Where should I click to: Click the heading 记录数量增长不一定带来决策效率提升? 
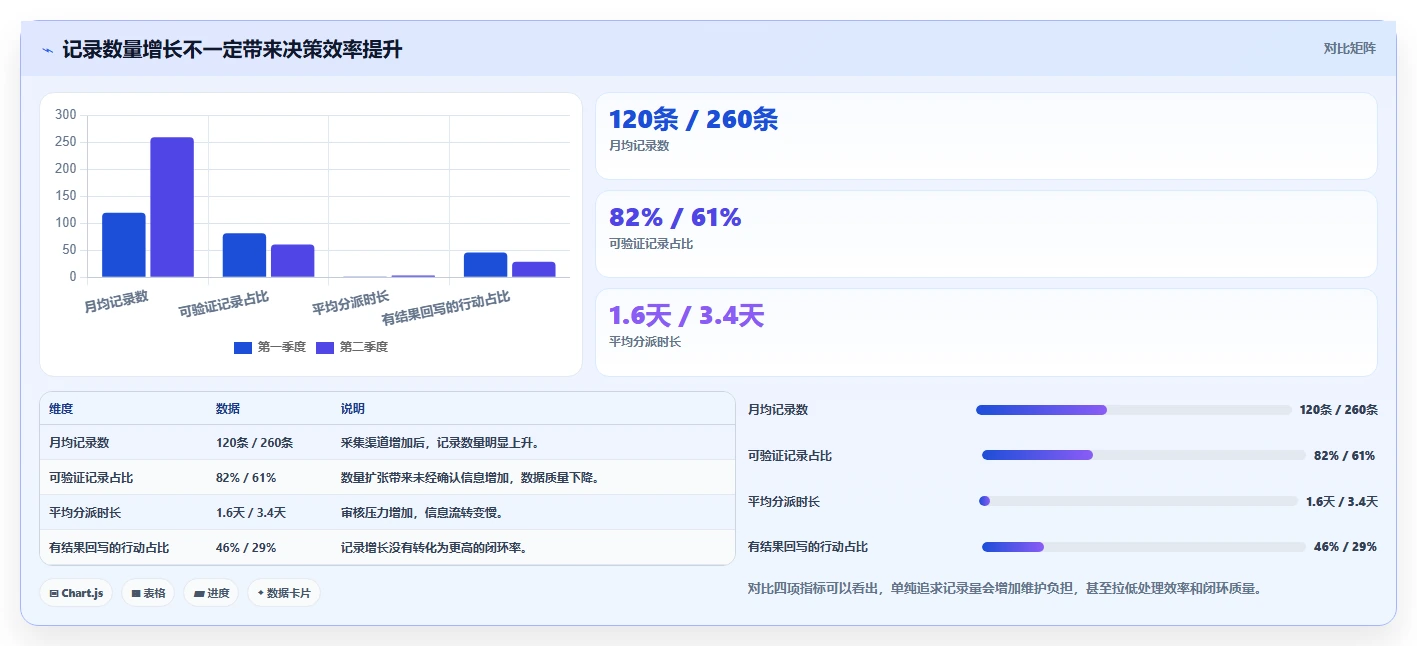tap(232, 49)
